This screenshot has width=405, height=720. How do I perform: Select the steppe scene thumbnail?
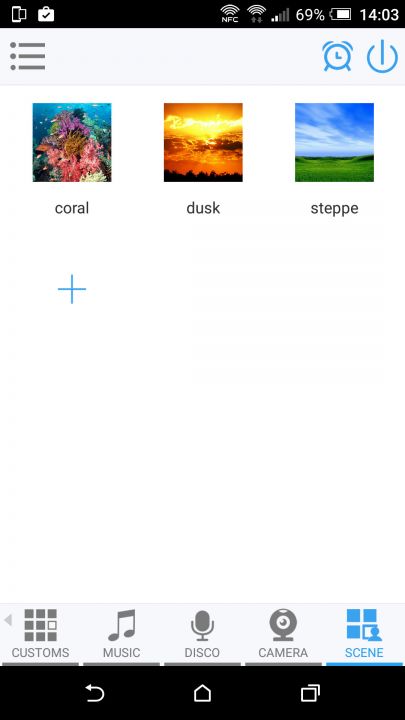[x=334, y=142]
